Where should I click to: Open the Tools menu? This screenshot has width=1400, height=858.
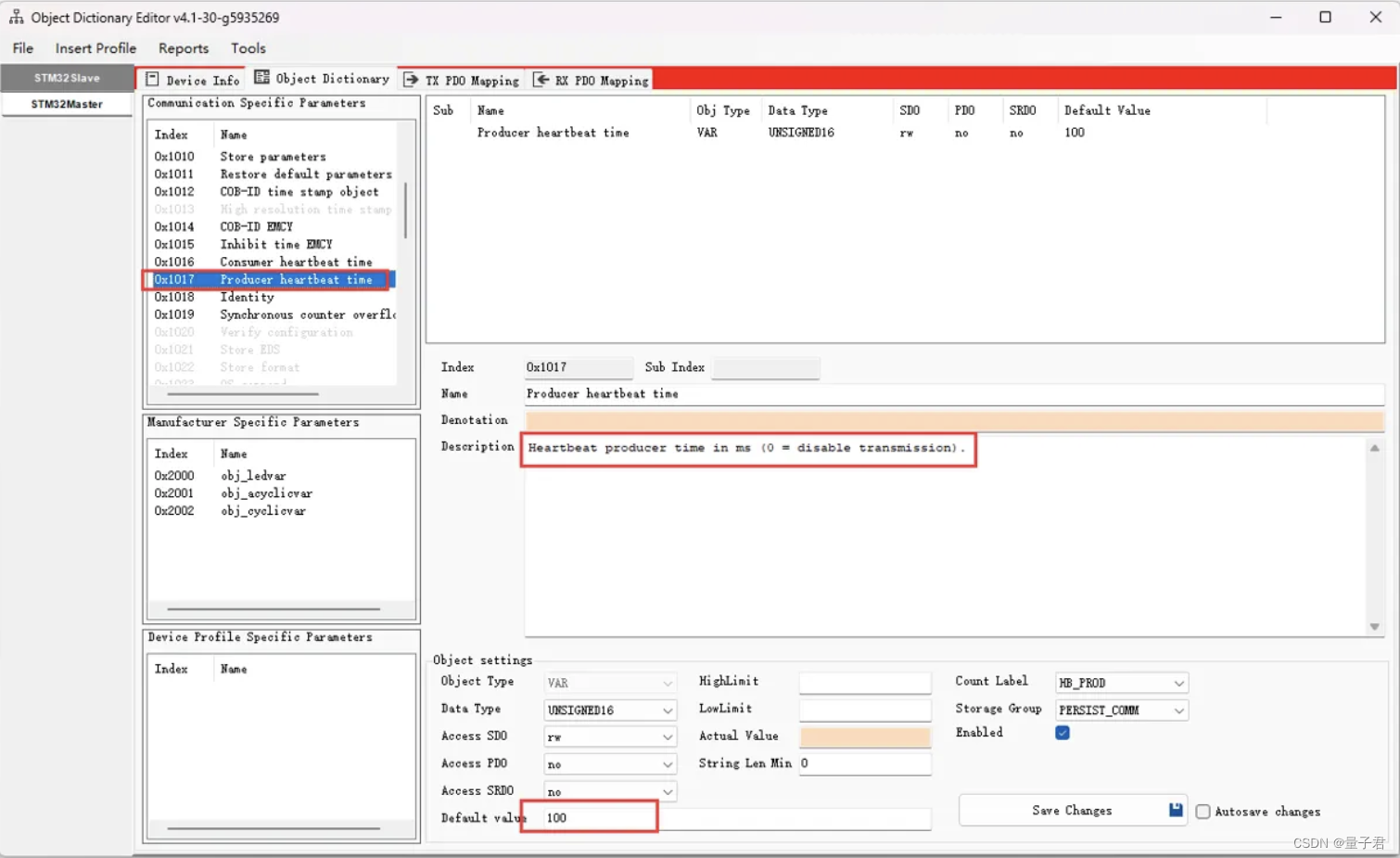click(x=248, y=48)
